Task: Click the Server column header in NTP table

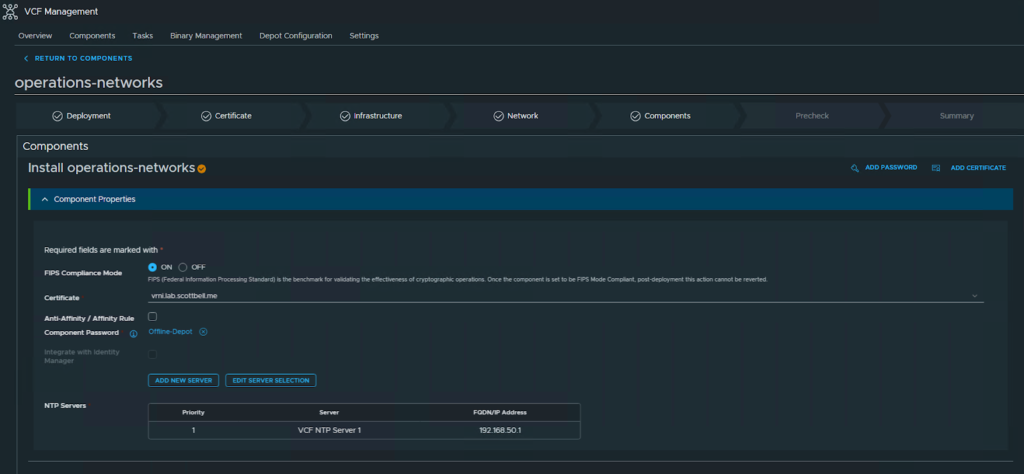Action: coord(329,413)
